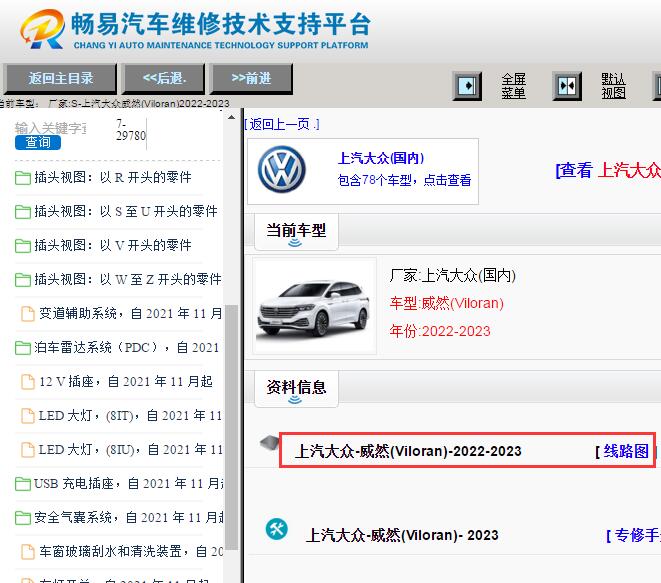Click the Chang Yi platform logo
The height and width of the screenshot is (583, 661).
[42, 29]
